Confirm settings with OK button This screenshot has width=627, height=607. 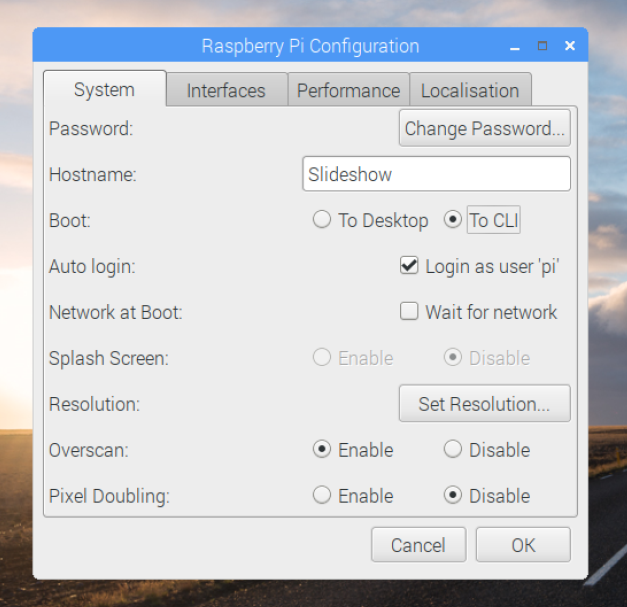click(x=523, y=545)
